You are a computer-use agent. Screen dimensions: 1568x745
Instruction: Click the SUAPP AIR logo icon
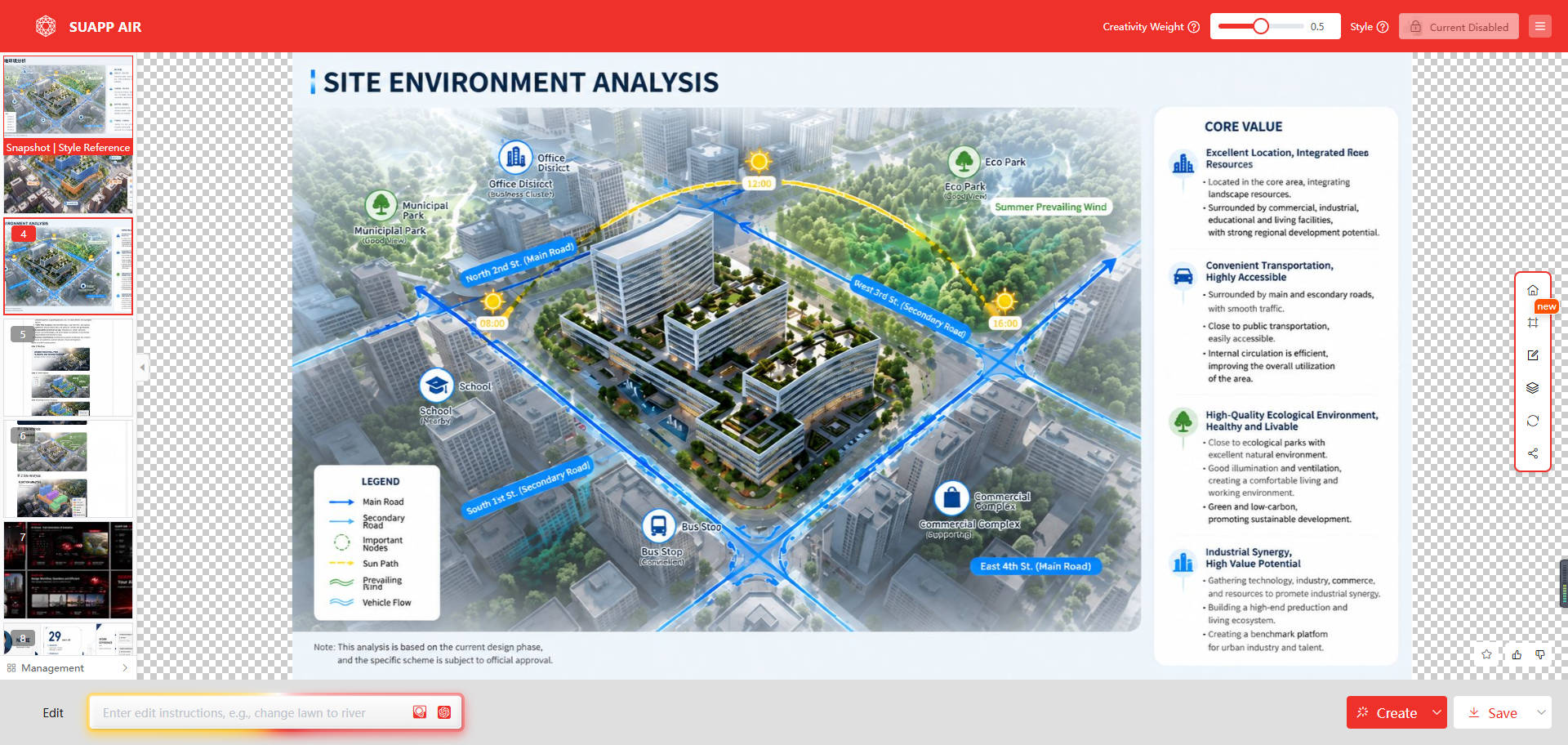click(46, 26)
